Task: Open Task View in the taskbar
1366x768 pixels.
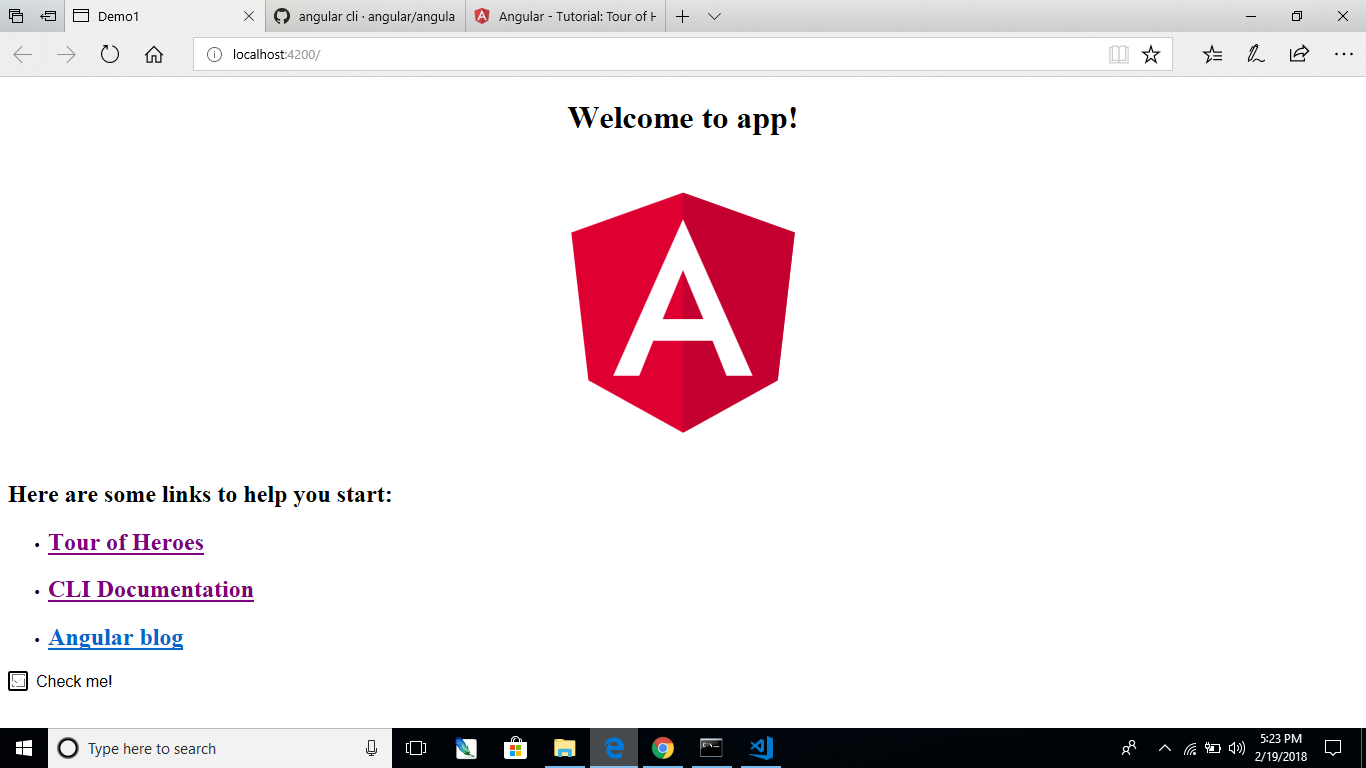Action: coord(415,748)
